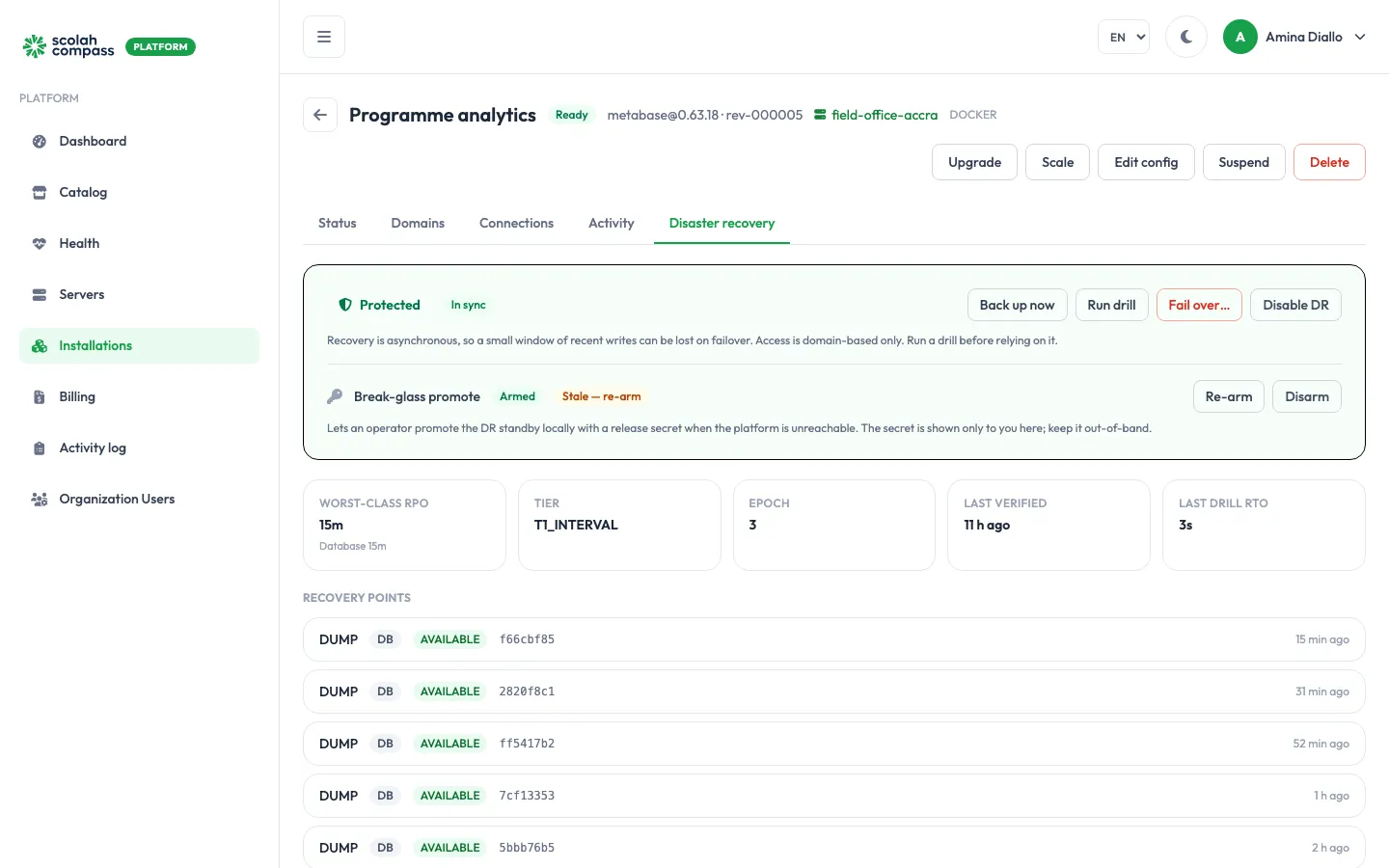The image size is (1389, 868).
Task: Toggle dark mode with the moon button
Action: pos(1186,37)
